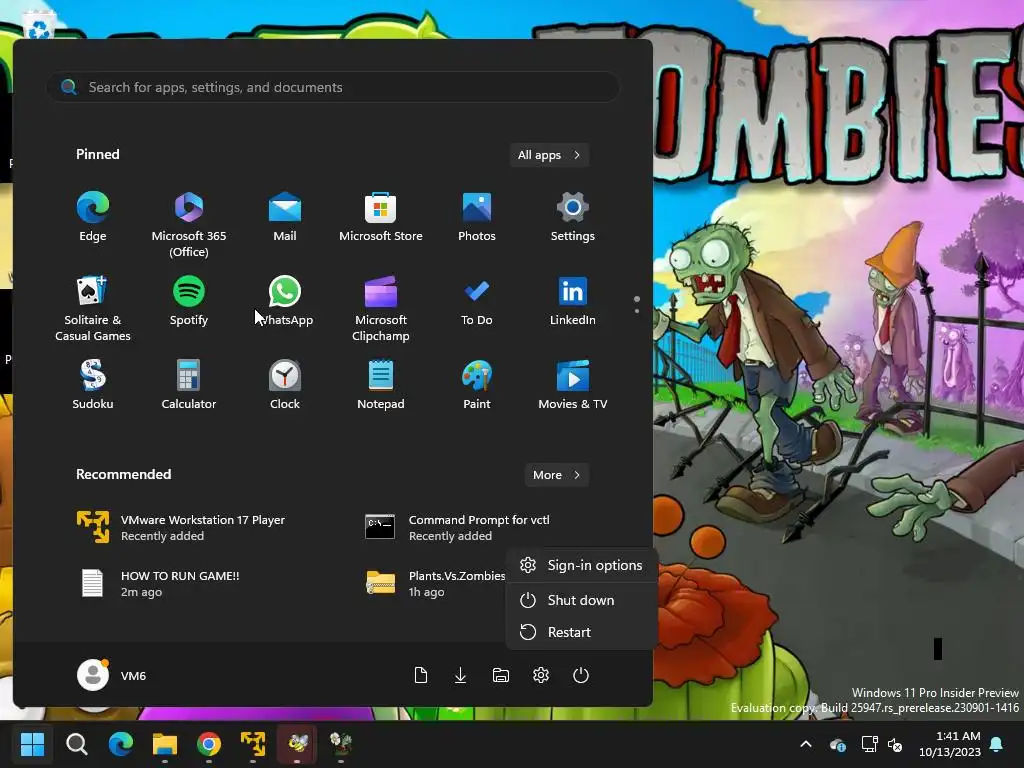Click the Windows Start button on taskbar
The height and width of the screenshot is (768, 1024).
coord(32,744)
